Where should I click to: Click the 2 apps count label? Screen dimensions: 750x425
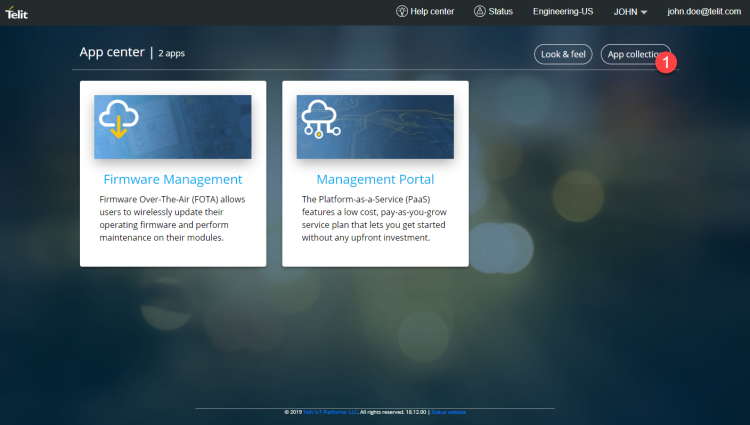click(x=172, y=54)
